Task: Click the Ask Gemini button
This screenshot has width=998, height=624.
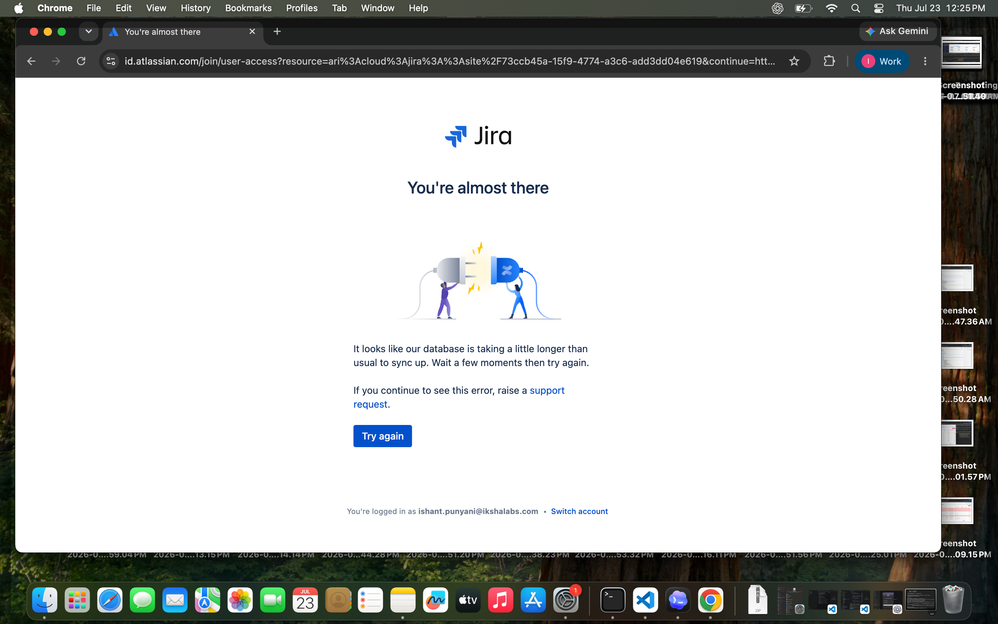Action: click(x=897, y=31)
